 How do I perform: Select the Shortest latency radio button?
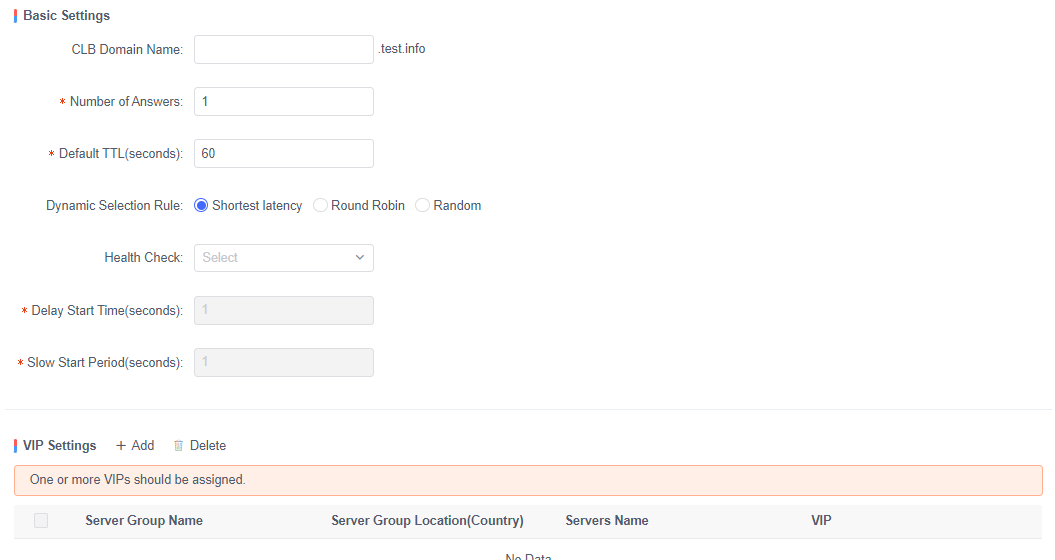point(202,205)
